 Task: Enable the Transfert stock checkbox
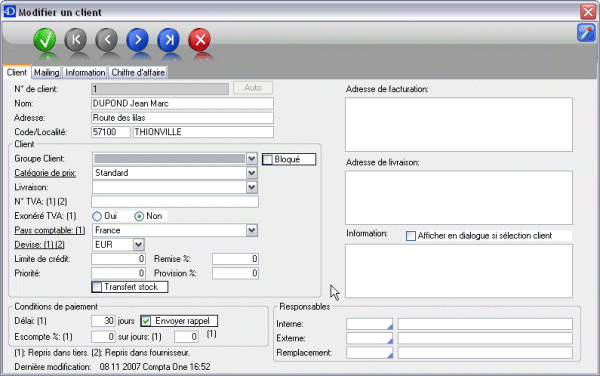click(x=97, y=287)
